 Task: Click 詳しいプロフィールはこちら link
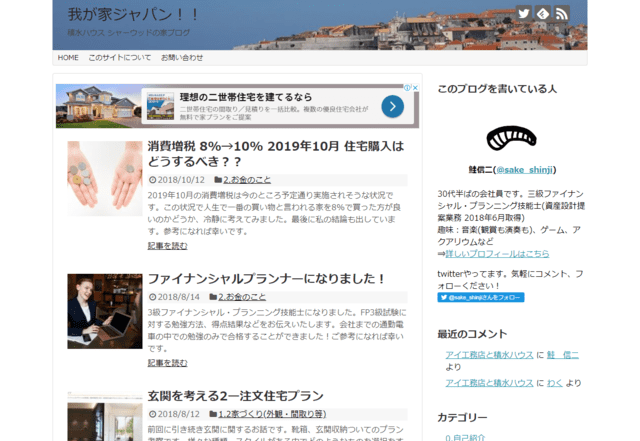[497, 254]
